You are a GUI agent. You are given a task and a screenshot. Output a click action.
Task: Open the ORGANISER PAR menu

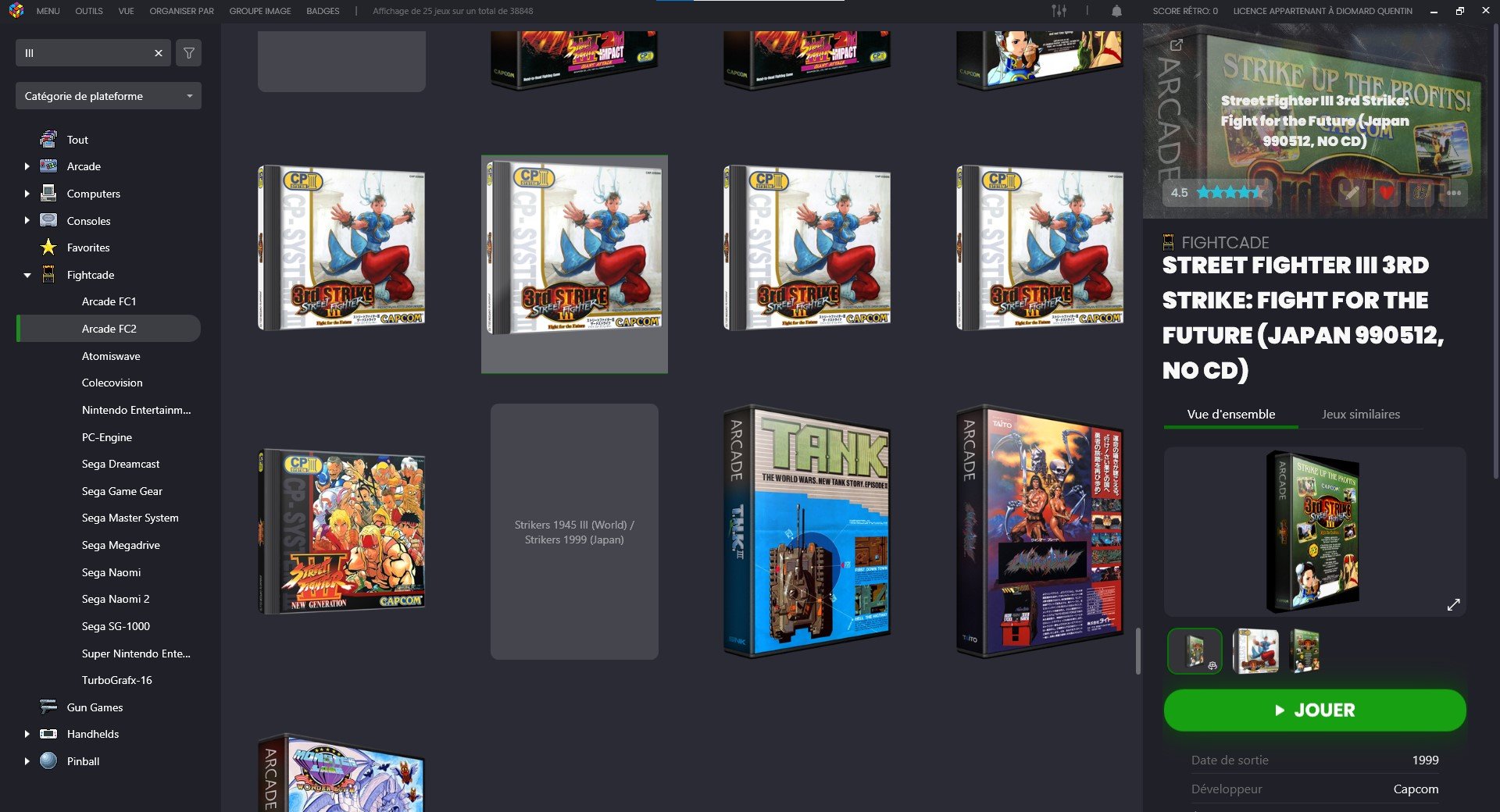click(x=181, y=11)
